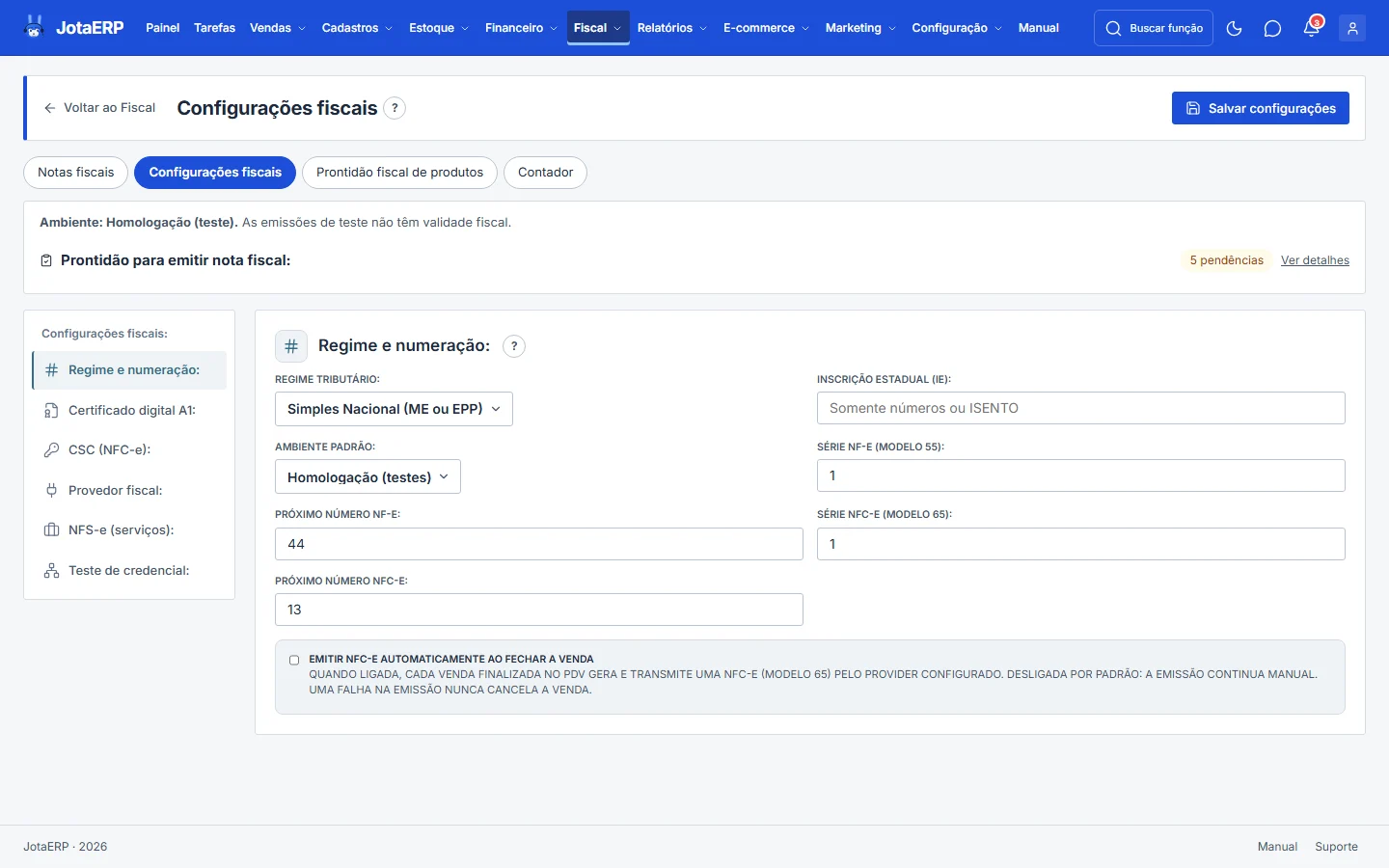Screen dimensions: 1389x868
Task: Expand the Configuração menu
Action: [x=957, y=28]
